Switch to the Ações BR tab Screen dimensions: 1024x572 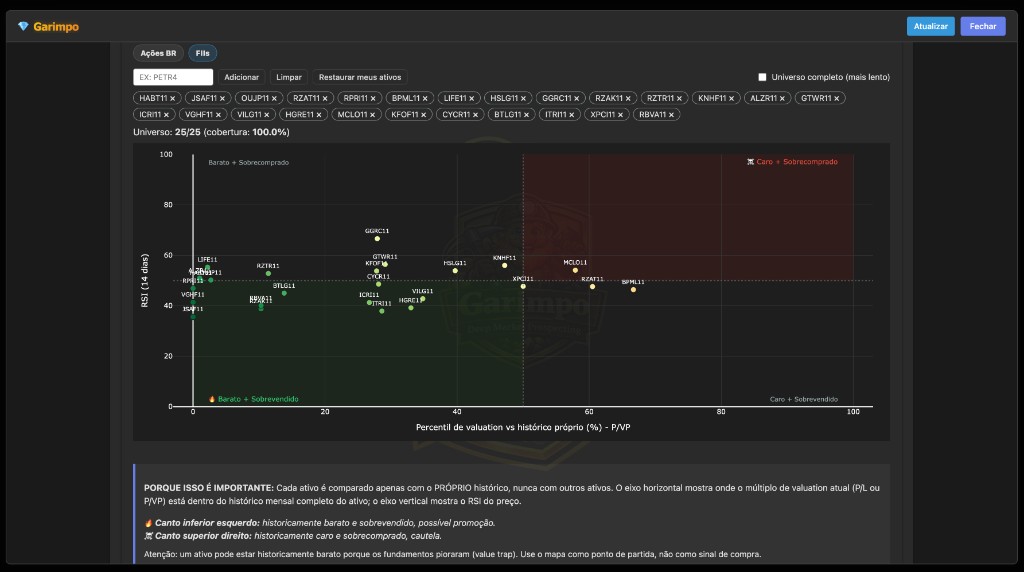coord(158,54)
